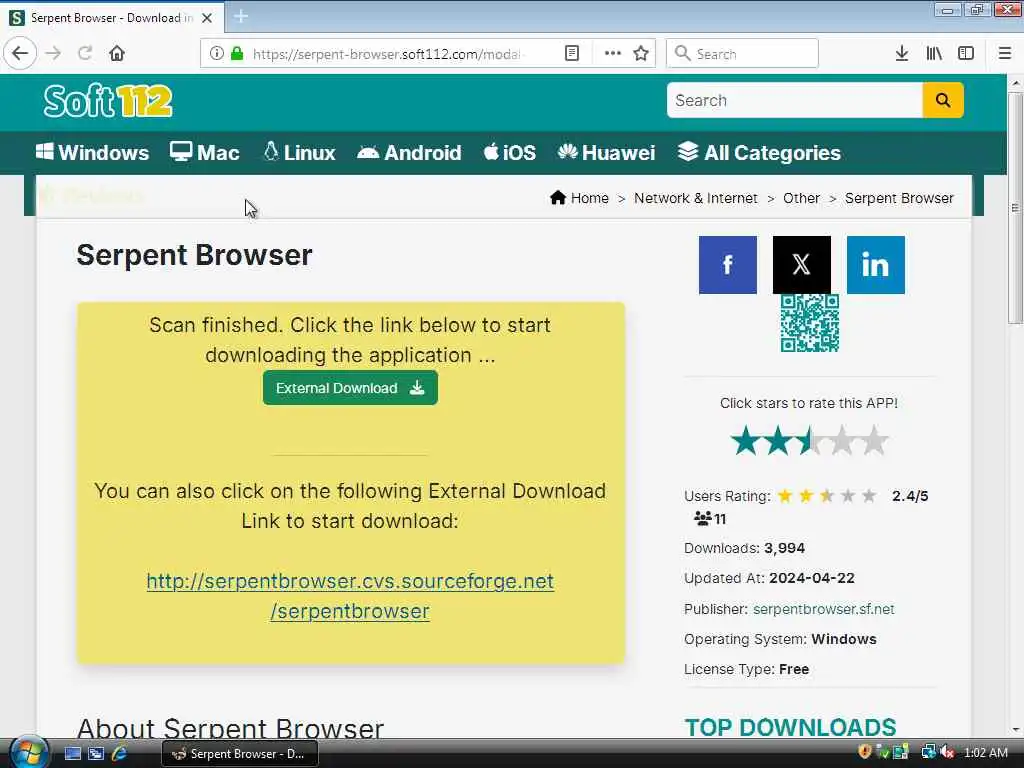The image size is (1024, 768).
Task: Open the Firefox downloads arrow icon
Action: (902, 54)
